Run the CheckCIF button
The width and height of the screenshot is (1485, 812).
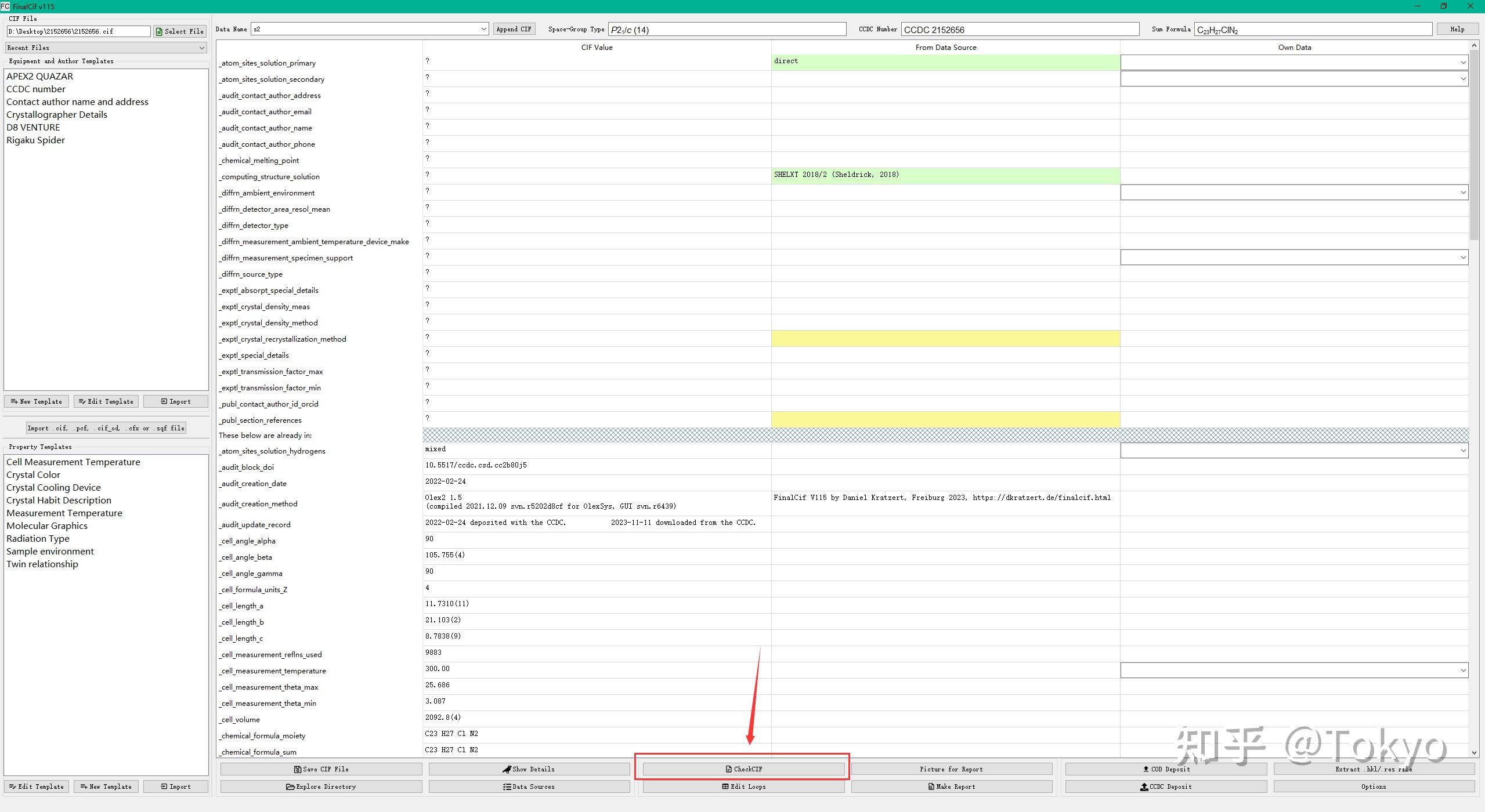pyautogui.click(x=743, y=769)
